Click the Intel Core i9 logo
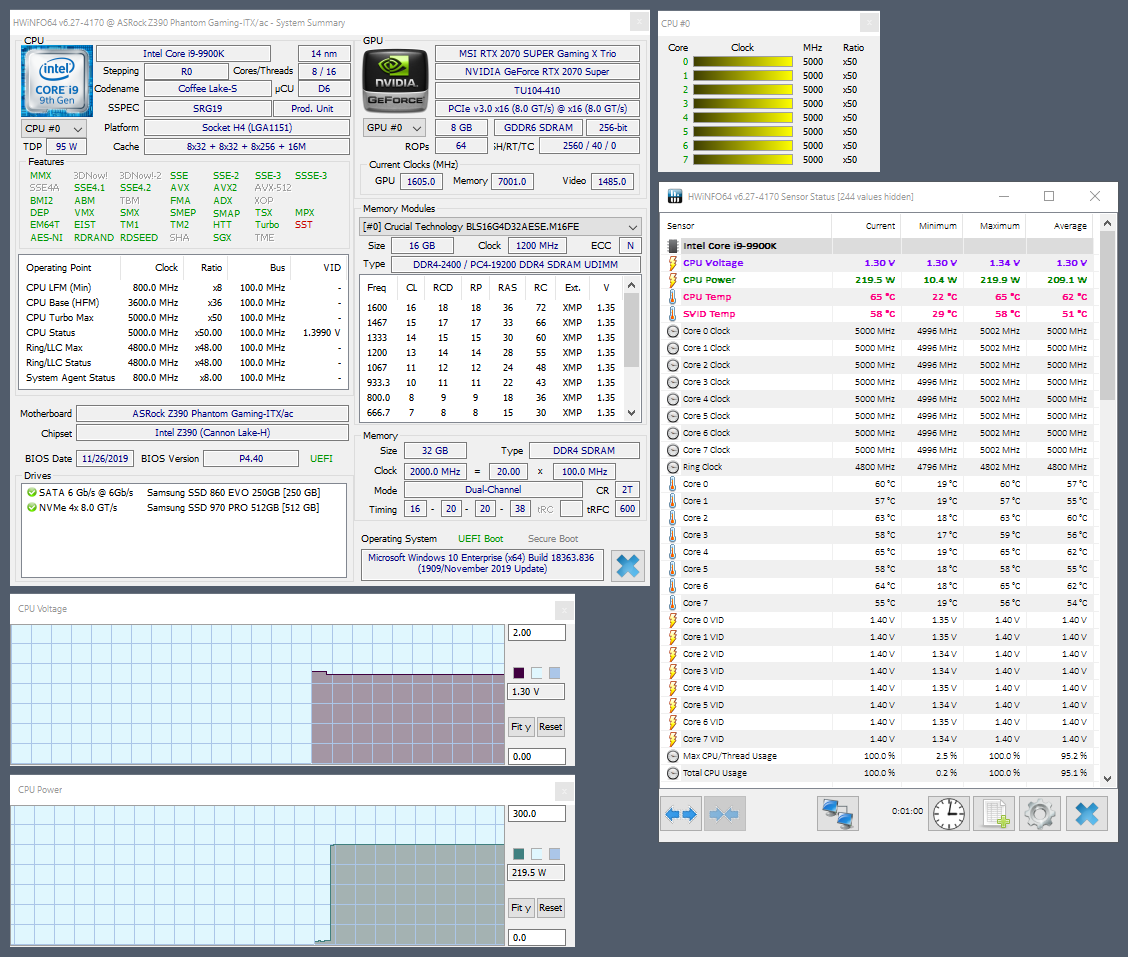Viewport: 1128px width, 957px height. (57, 81)
